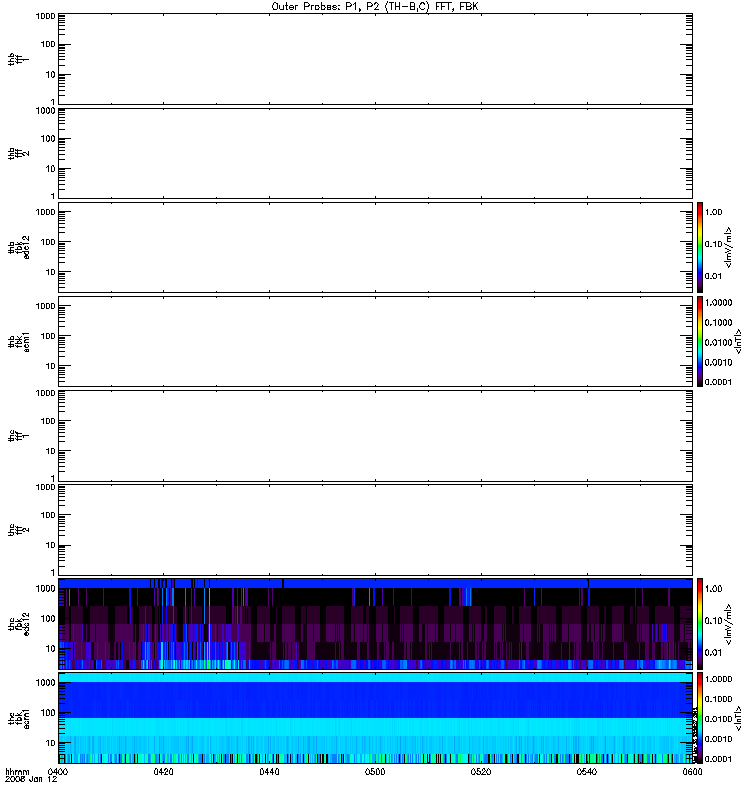This screenshot has height=800, width=750.
Task: Click the 0600 time axis label
Action: [692, 772]
